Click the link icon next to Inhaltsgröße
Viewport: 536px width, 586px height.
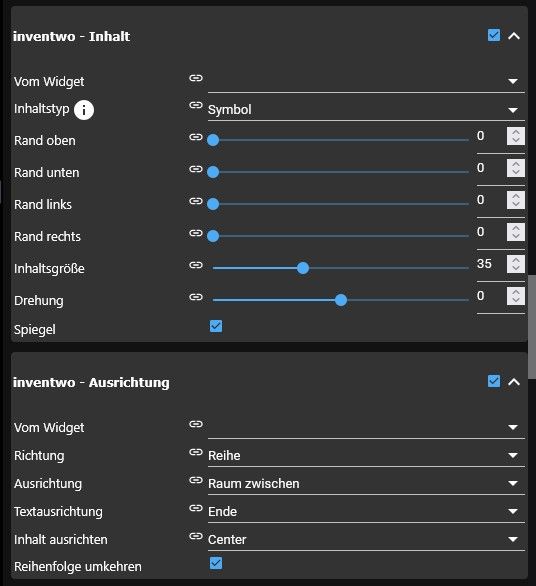tap(195, 265)
